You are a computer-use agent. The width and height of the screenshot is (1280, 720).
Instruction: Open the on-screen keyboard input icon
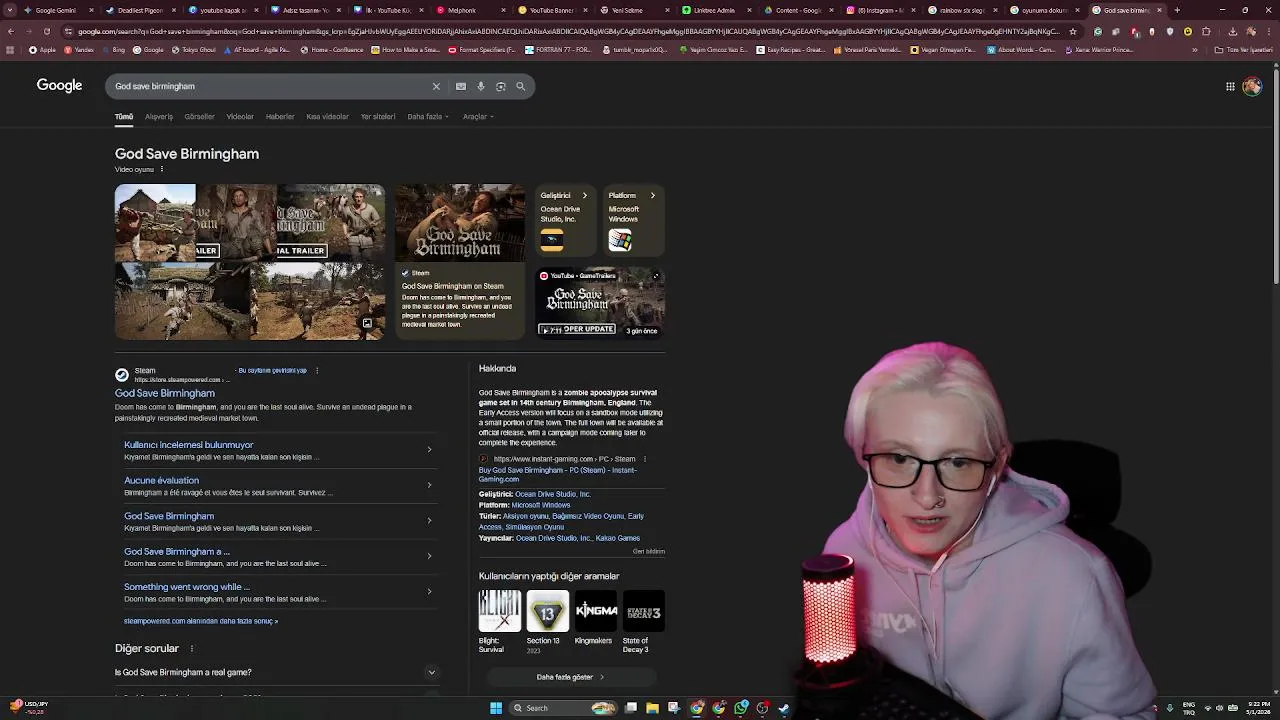coord(461,87)
